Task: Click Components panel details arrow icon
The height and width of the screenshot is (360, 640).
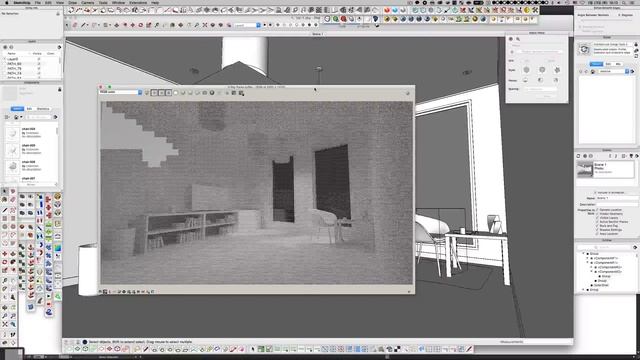Action: [x=56, y=117]
